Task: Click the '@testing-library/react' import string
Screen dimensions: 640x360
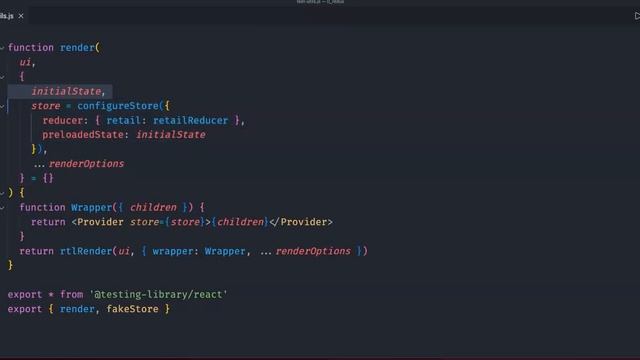Action: [x=158, y=294]
